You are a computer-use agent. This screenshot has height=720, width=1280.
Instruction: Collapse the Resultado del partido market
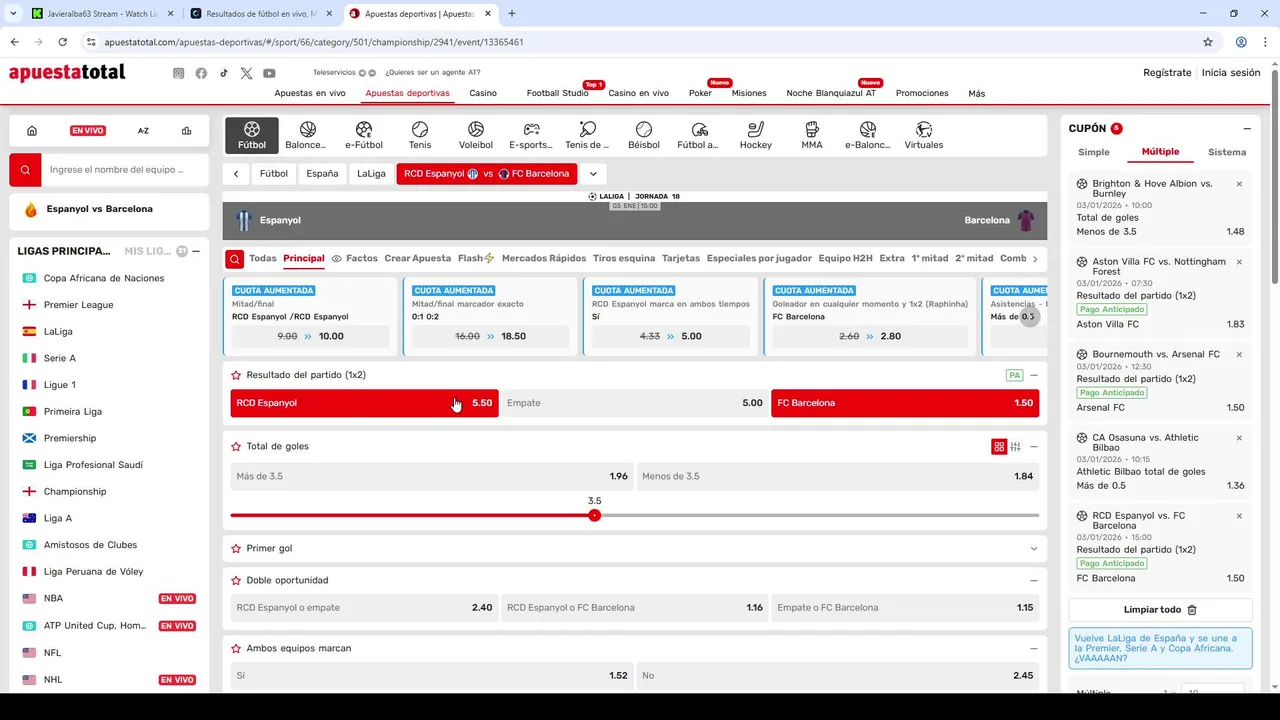pos(1034,375)
